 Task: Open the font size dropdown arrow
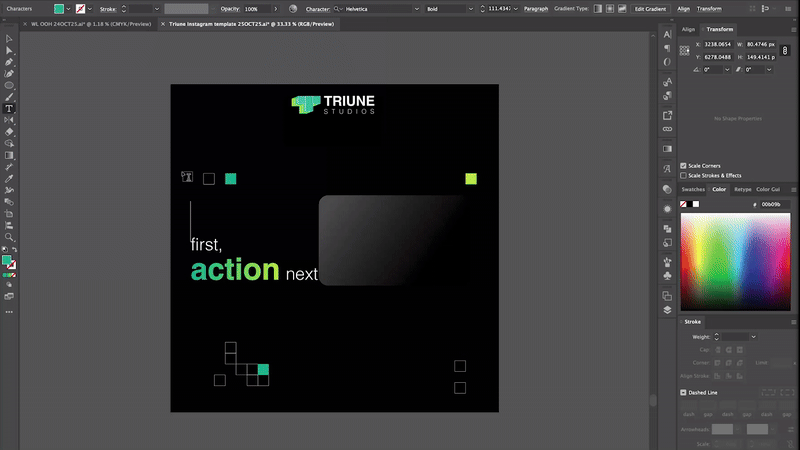pyautogui.click(x=515, y=9)
